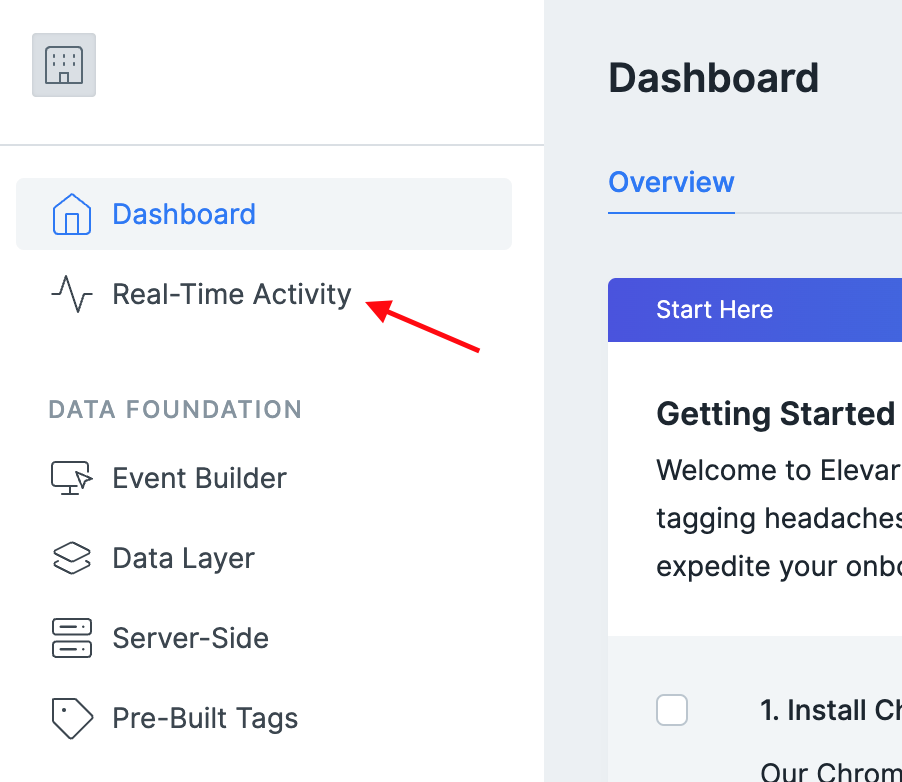Switch to the Overview tab
Image resolution: width=902 pixels, height=782 pixels.
(x=671, y=182)
